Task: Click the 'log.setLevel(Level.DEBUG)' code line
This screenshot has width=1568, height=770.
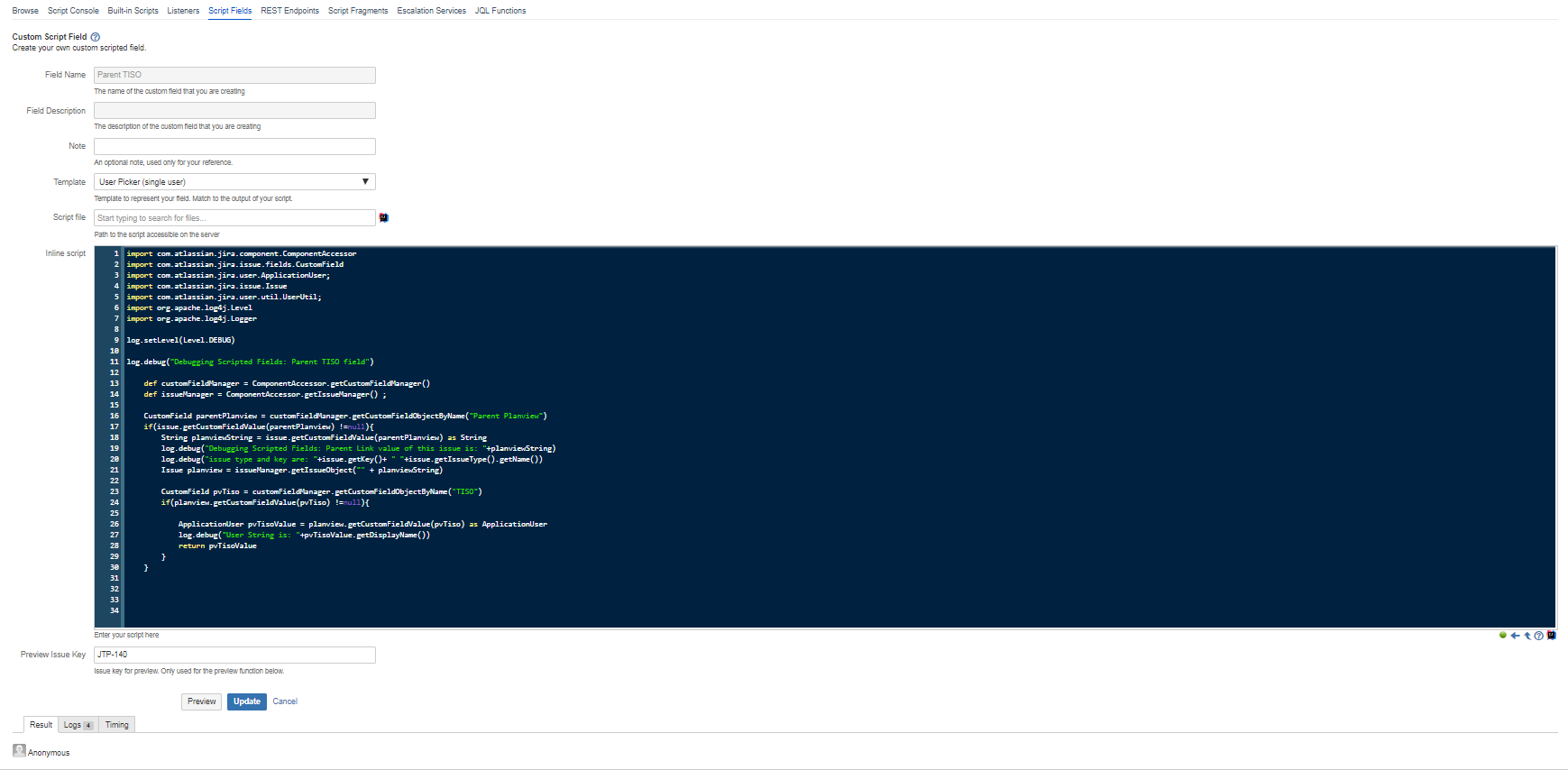Action: [180, 340]
